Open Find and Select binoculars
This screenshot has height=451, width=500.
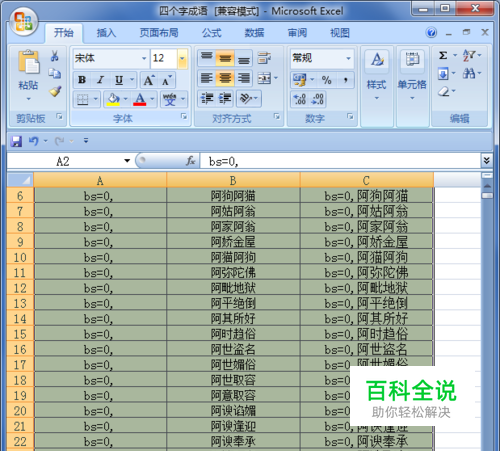click(x=468, y=73)
